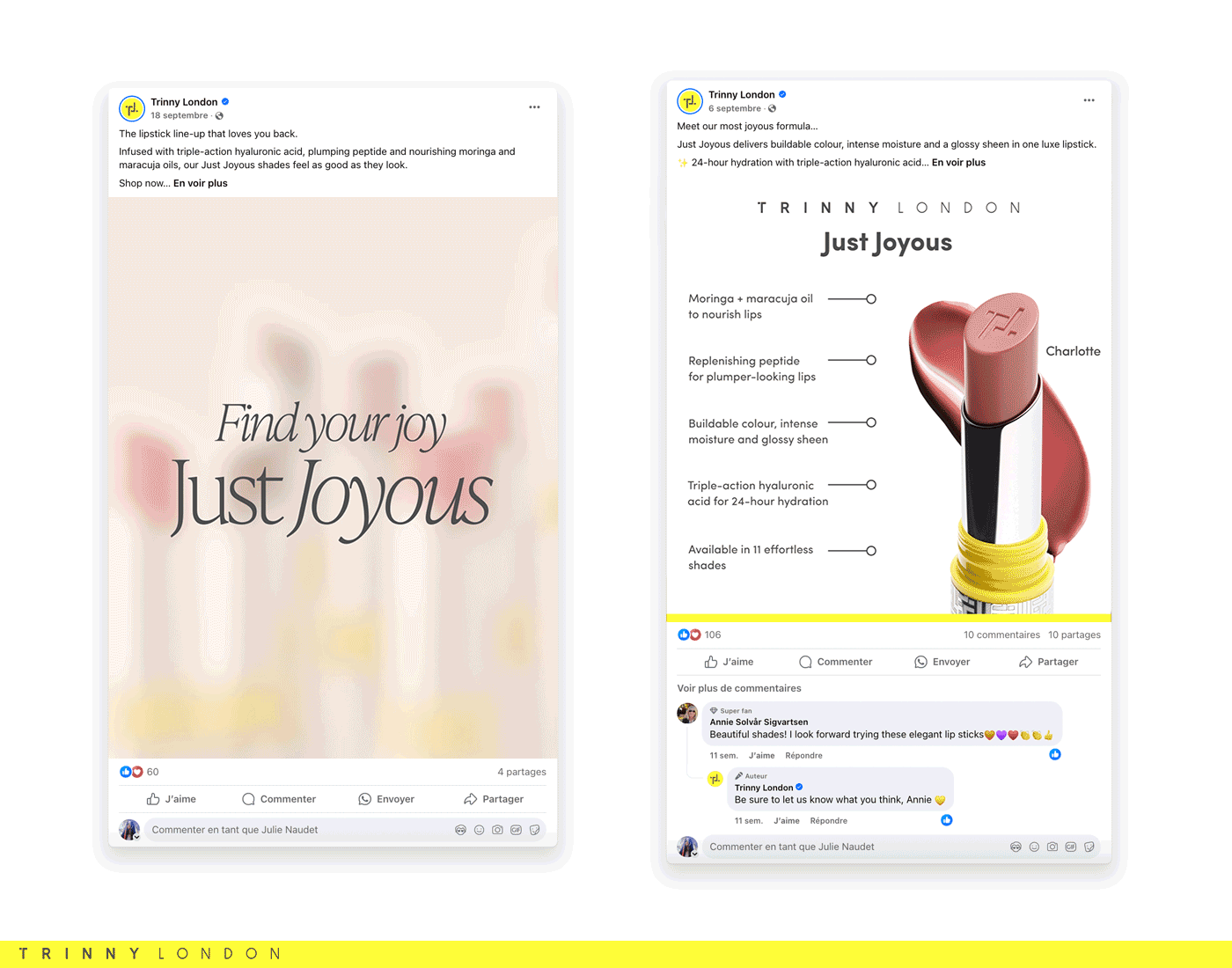The width and height of the screenshot is (1232, 968).
Task: Open the 10 commentaires link
Action: [x=1001, y=634]
